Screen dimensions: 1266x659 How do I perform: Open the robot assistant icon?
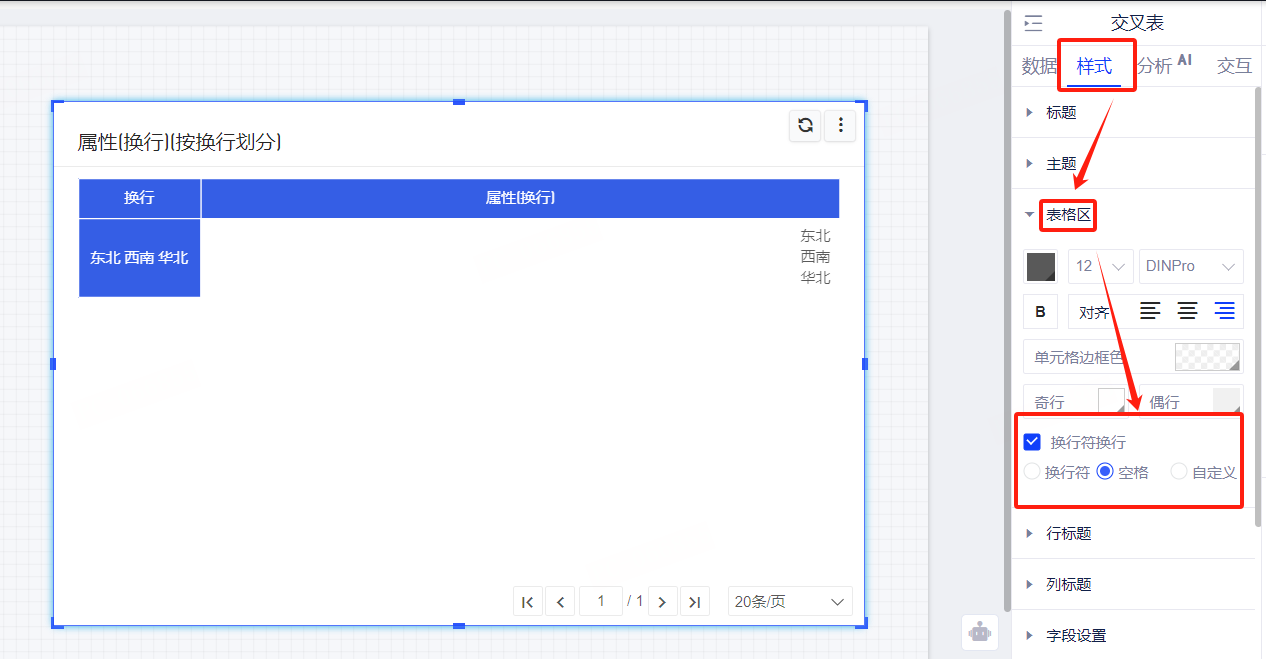point(980,631)
